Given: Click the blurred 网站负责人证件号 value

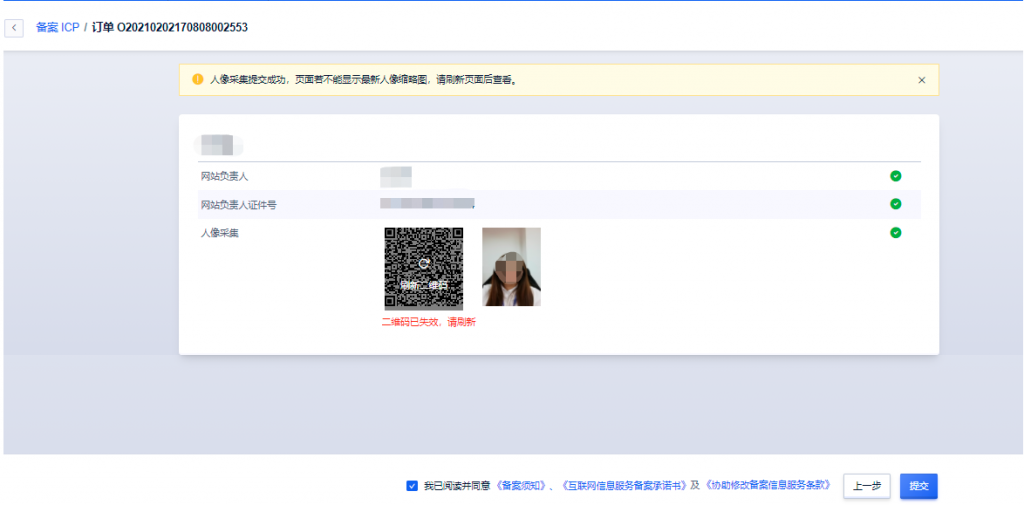Looking at the screenshot, I should point(426,204).
